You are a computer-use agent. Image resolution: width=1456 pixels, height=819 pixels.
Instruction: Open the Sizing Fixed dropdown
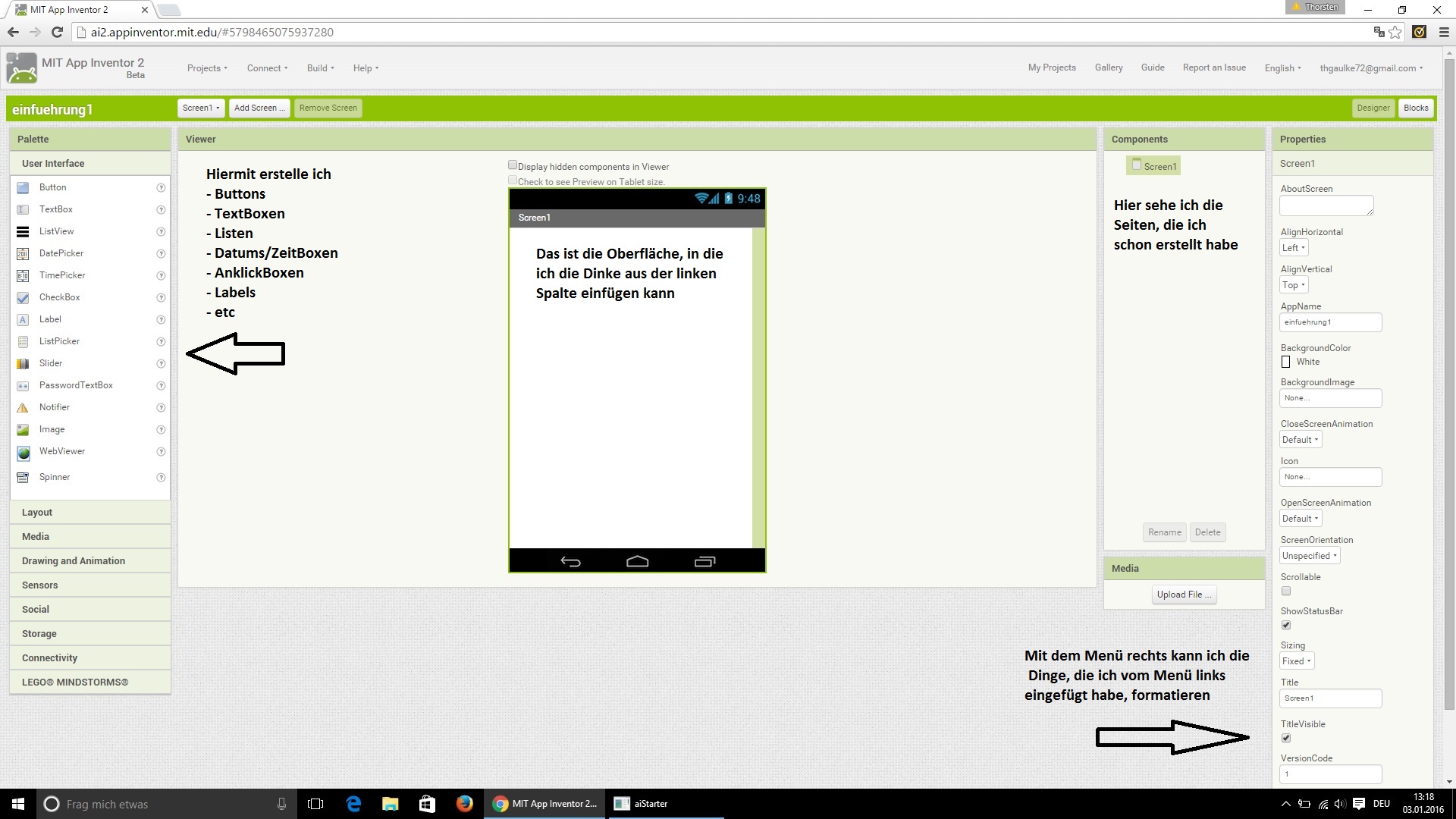(x=1297, y=661)
